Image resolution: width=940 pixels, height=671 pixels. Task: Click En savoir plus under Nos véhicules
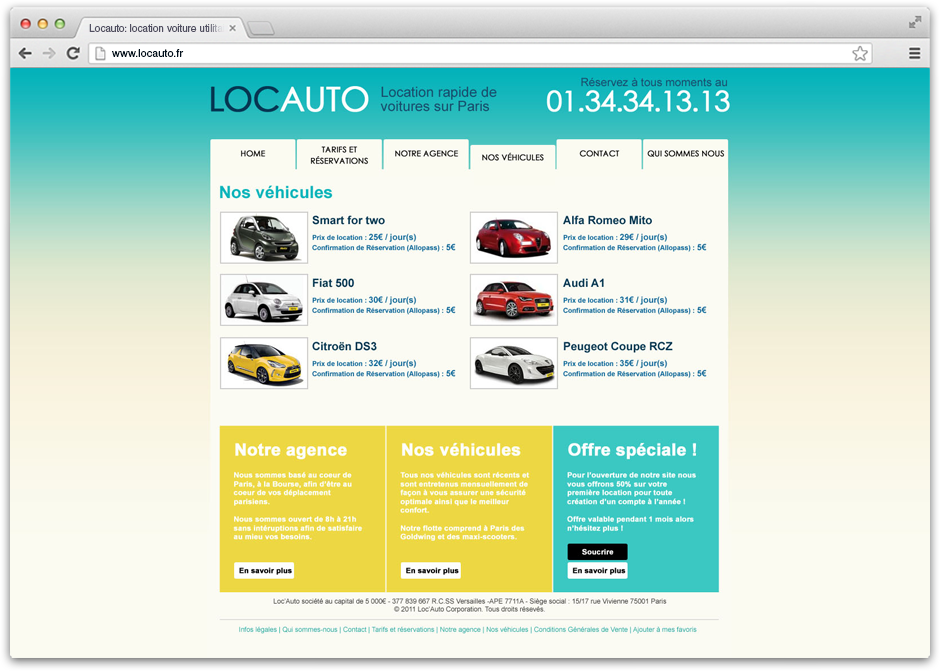431,571
